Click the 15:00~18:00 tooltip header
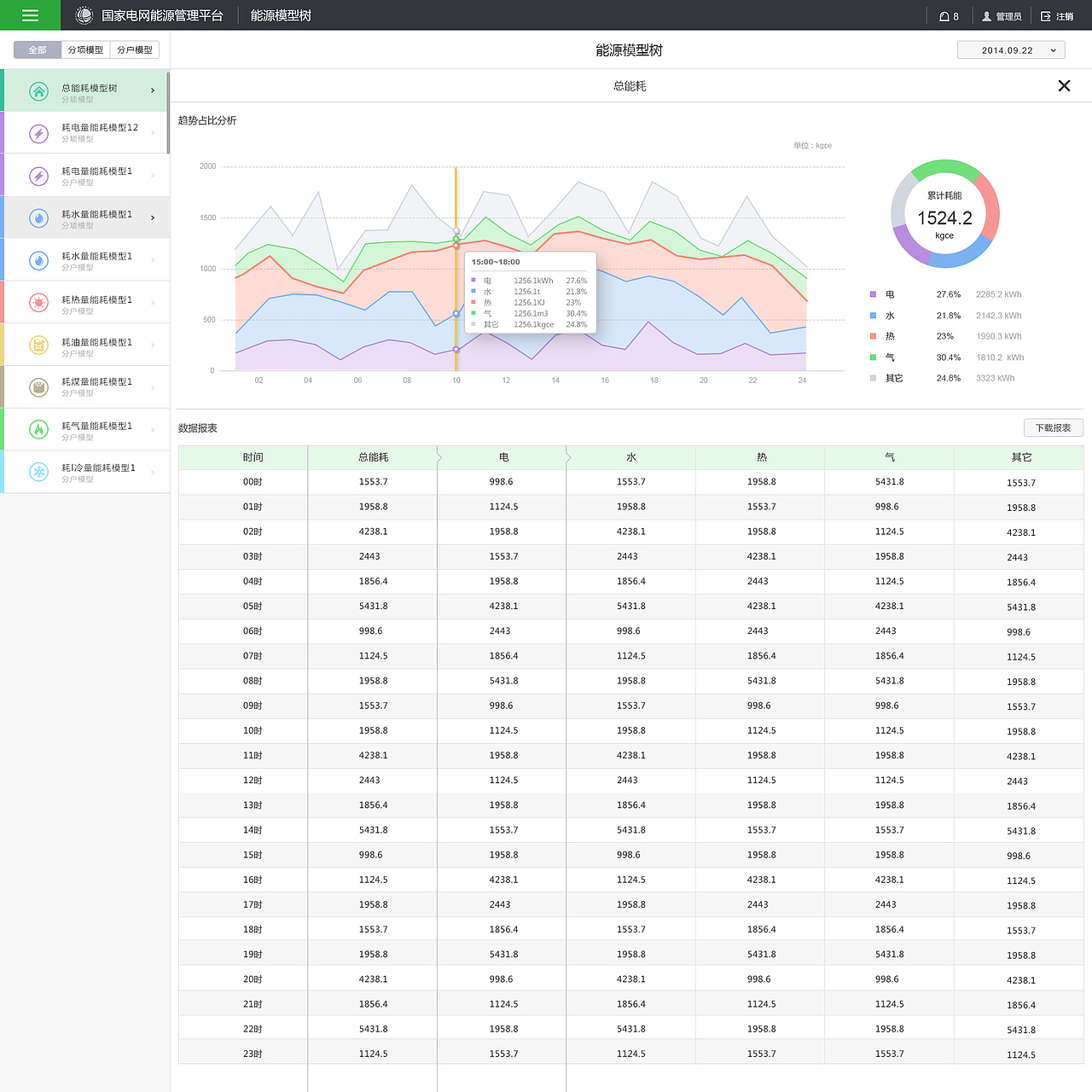The image size is (1092, 1092). [496, 262]
